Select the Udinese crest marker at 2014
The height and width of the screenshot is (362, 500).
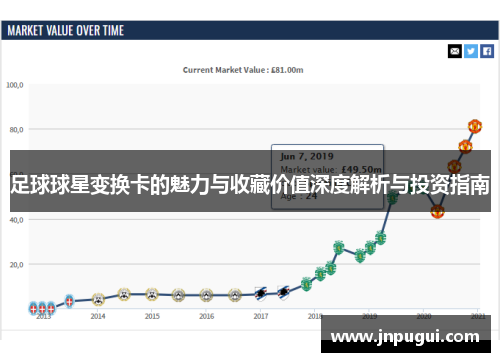tap(98, 299)
